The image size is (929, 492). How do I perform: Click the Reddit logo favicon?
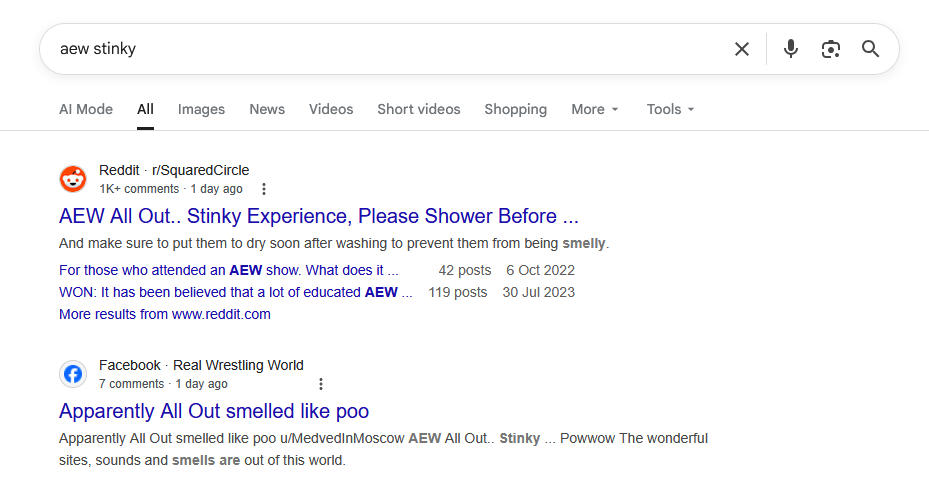click(x=73, y=179)
